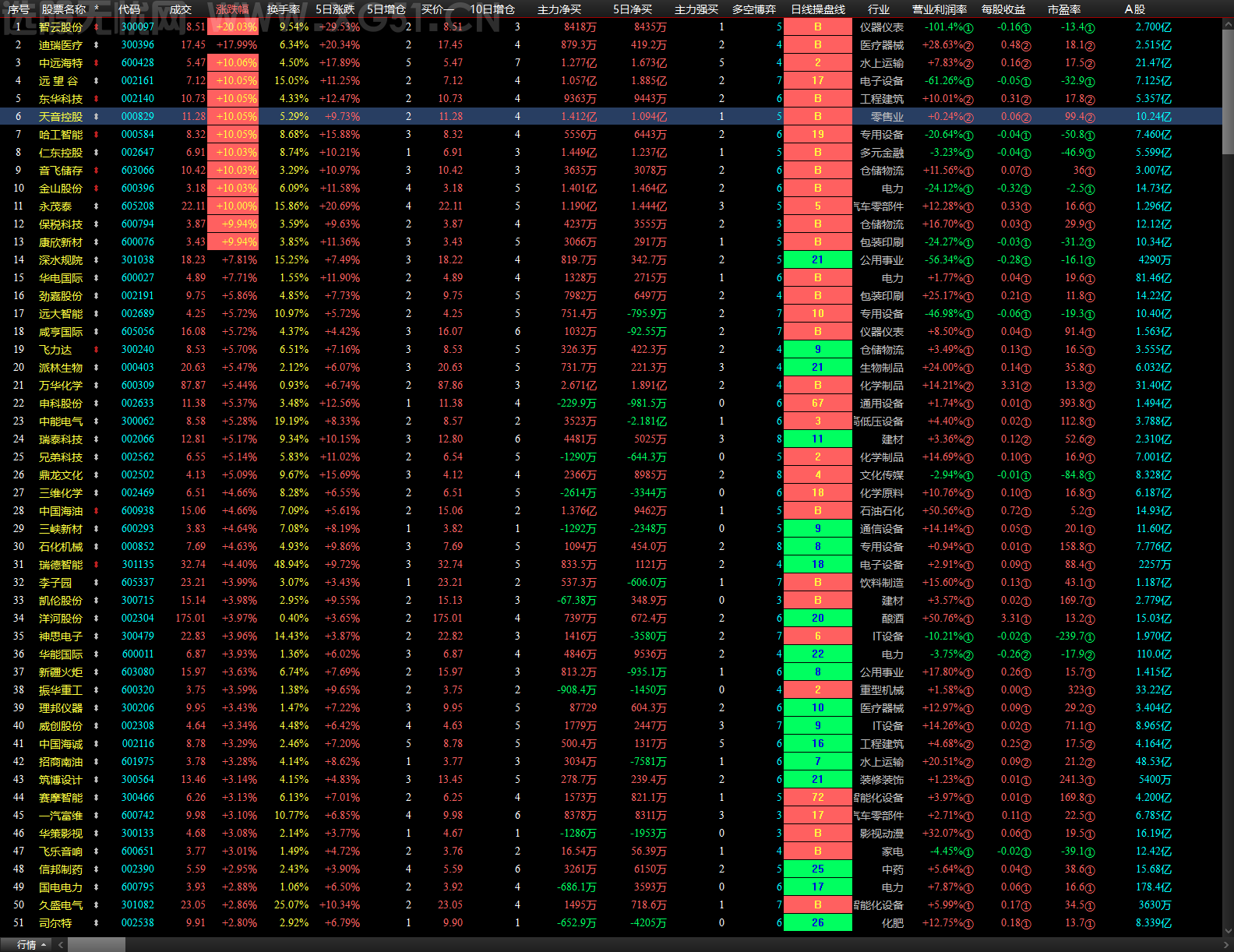Select stock name 派林生物
The height and width of the screenshot is (952, 1234).
click(x=61, y=368)
